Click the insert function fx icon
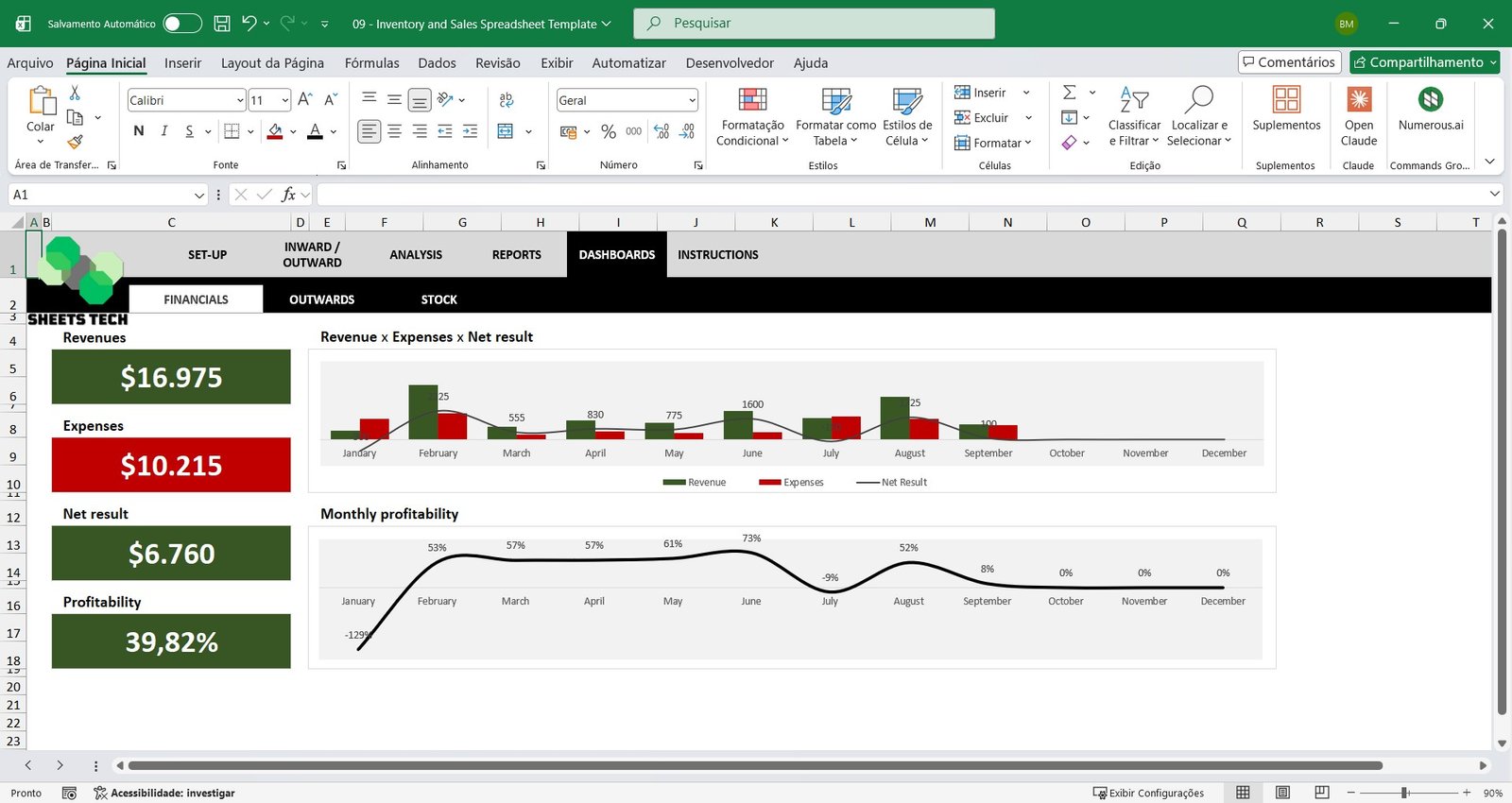Image resolution: width=1512 pixels, height=803 pixels. [288, 195]
